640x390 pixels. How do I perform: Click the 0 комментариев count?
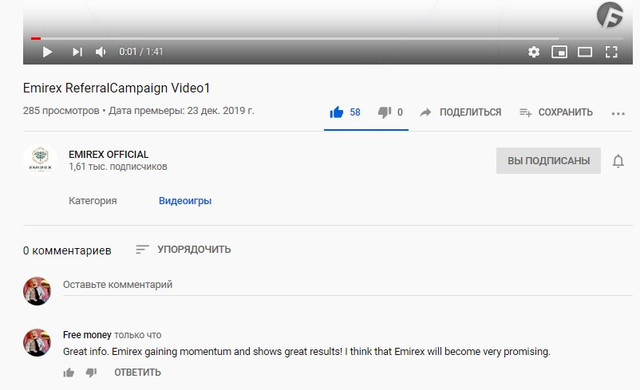(67, 250)
